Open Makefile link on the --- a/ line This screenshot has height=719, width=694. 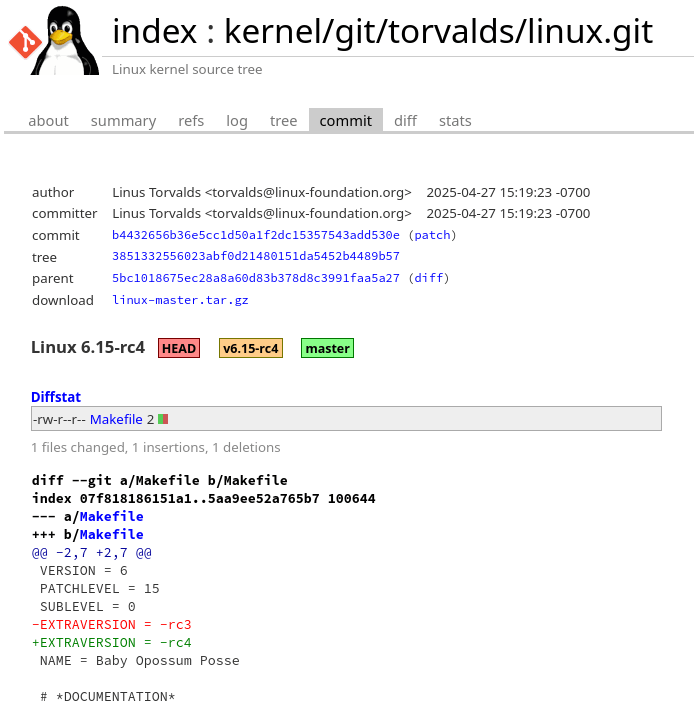coord(111,516)
